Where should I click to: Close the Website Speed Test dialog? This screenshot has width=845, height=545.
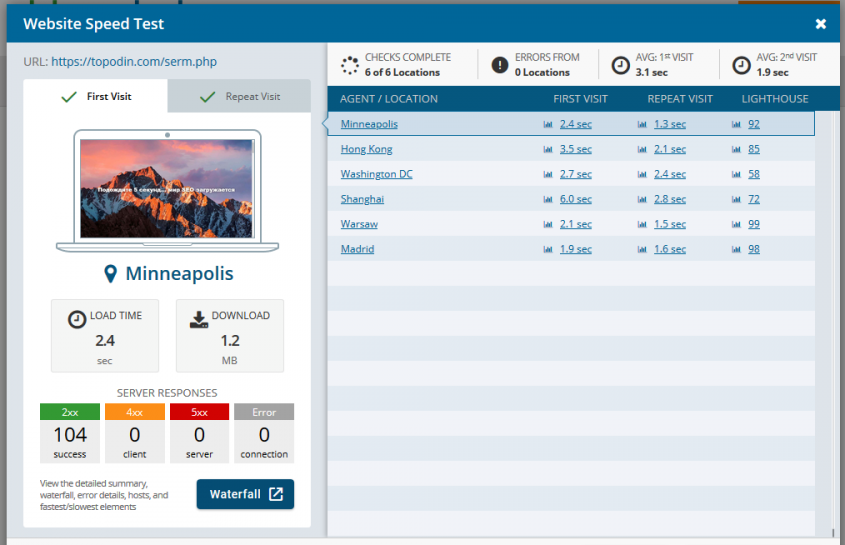[x=821, y=24]
